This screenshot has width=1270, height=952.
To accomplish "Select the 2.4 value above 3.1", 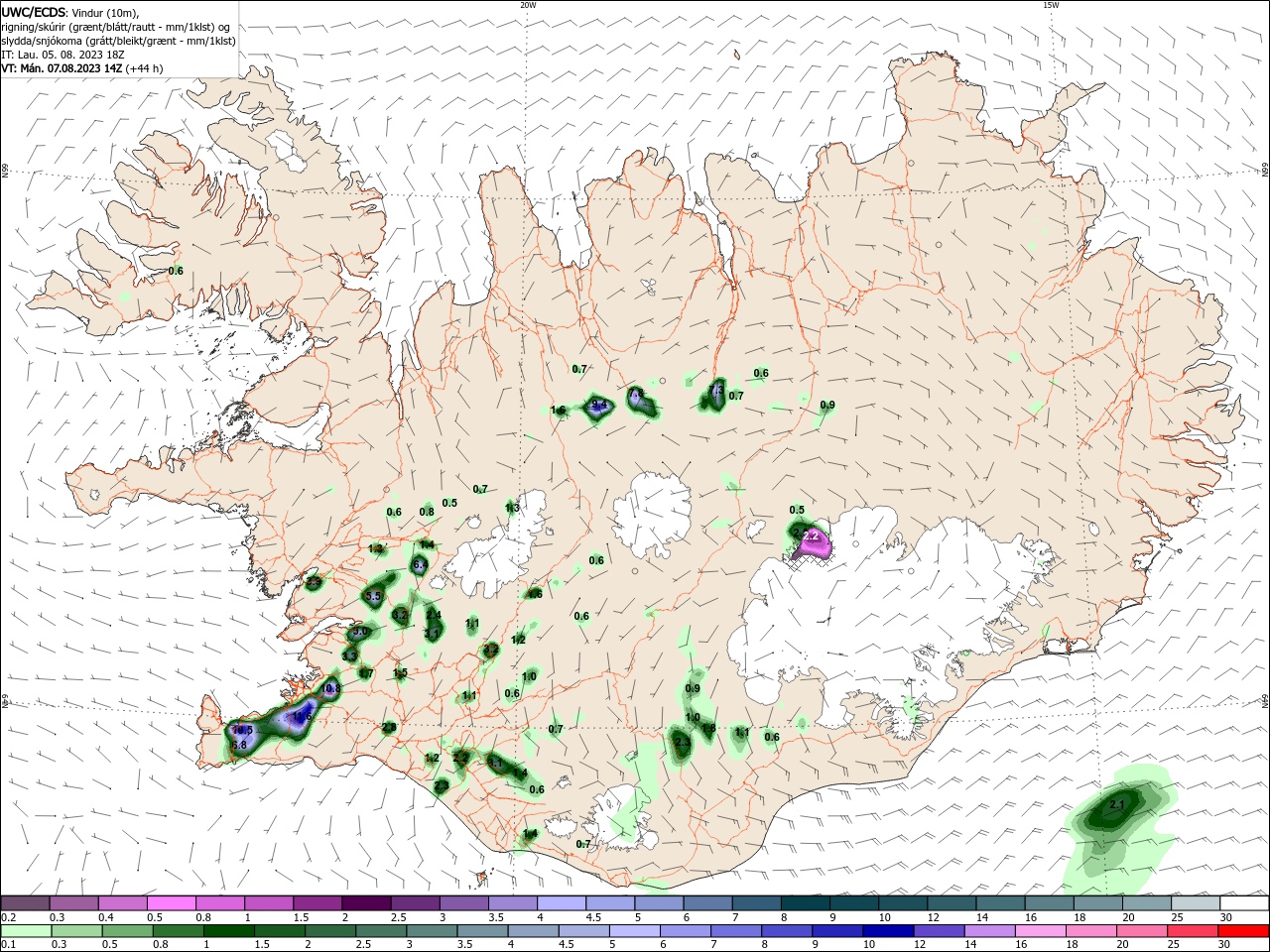I will 434,615.
